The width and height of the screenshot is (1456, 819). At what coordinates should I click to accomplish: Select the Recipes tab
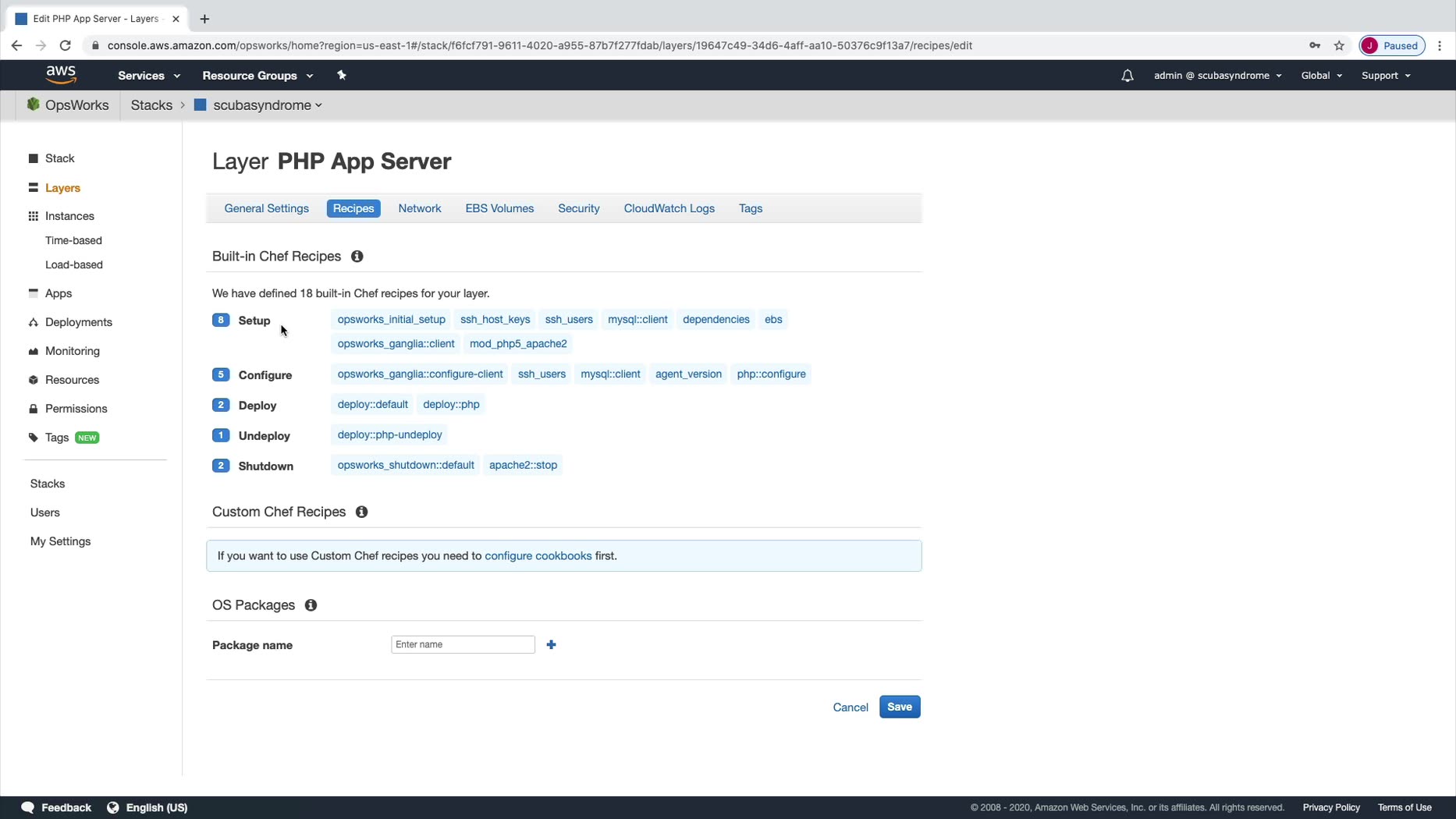click(x=353, y=208)
